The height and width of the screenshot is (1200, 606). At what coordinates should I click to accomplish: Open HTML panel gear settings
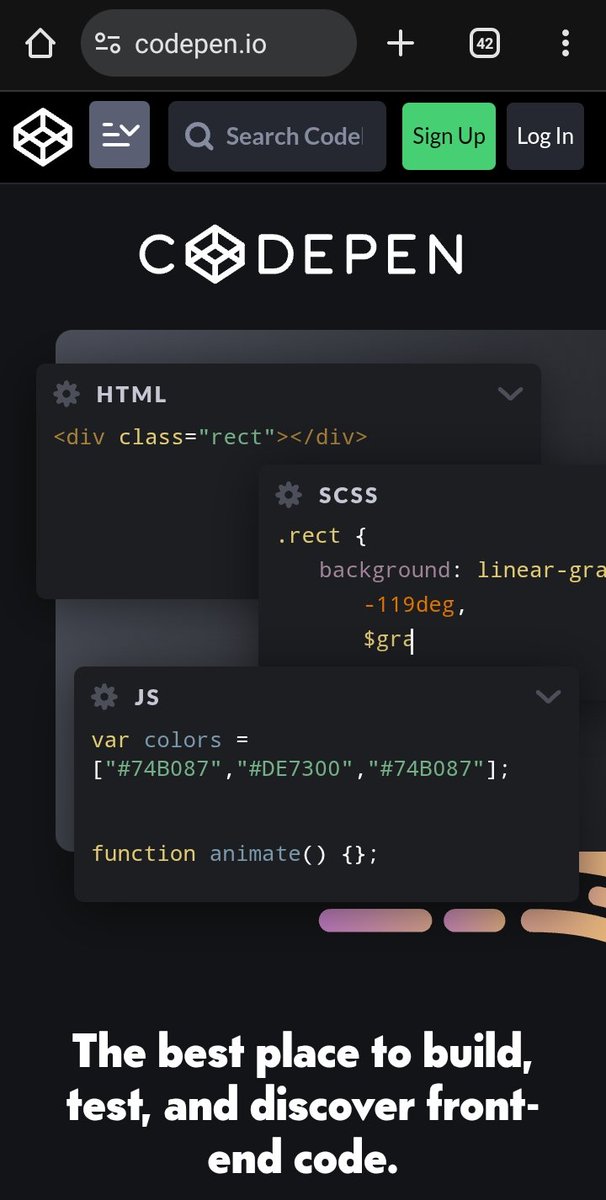coord(66,394)
